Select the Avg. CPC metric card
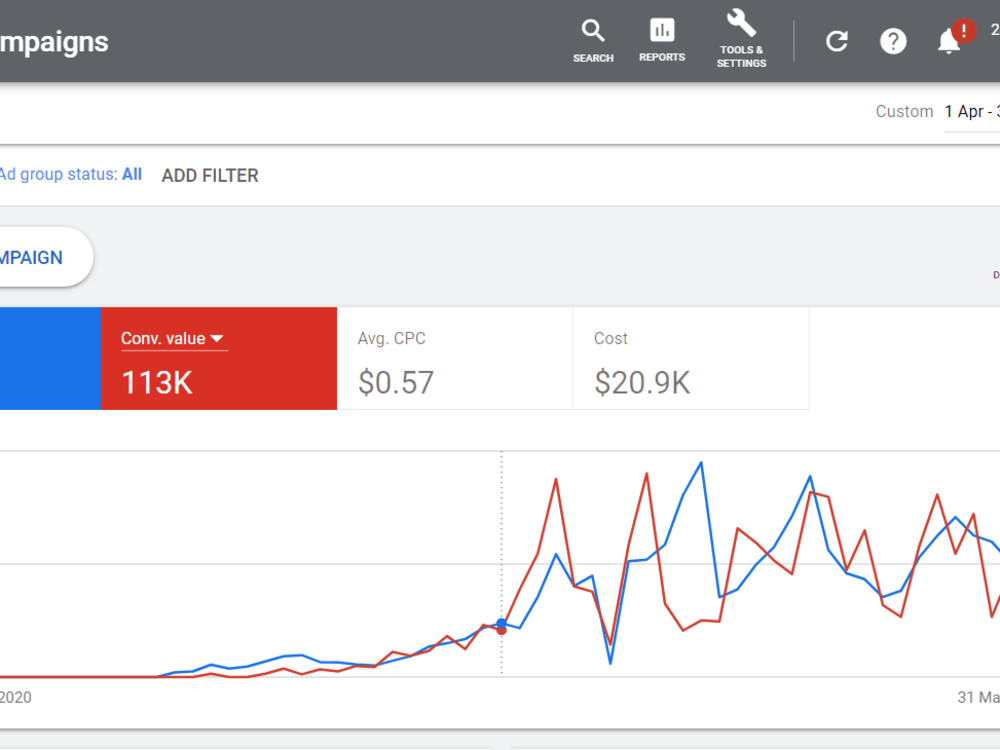This screenshot has width=1000, height=750. click(455, 358)
